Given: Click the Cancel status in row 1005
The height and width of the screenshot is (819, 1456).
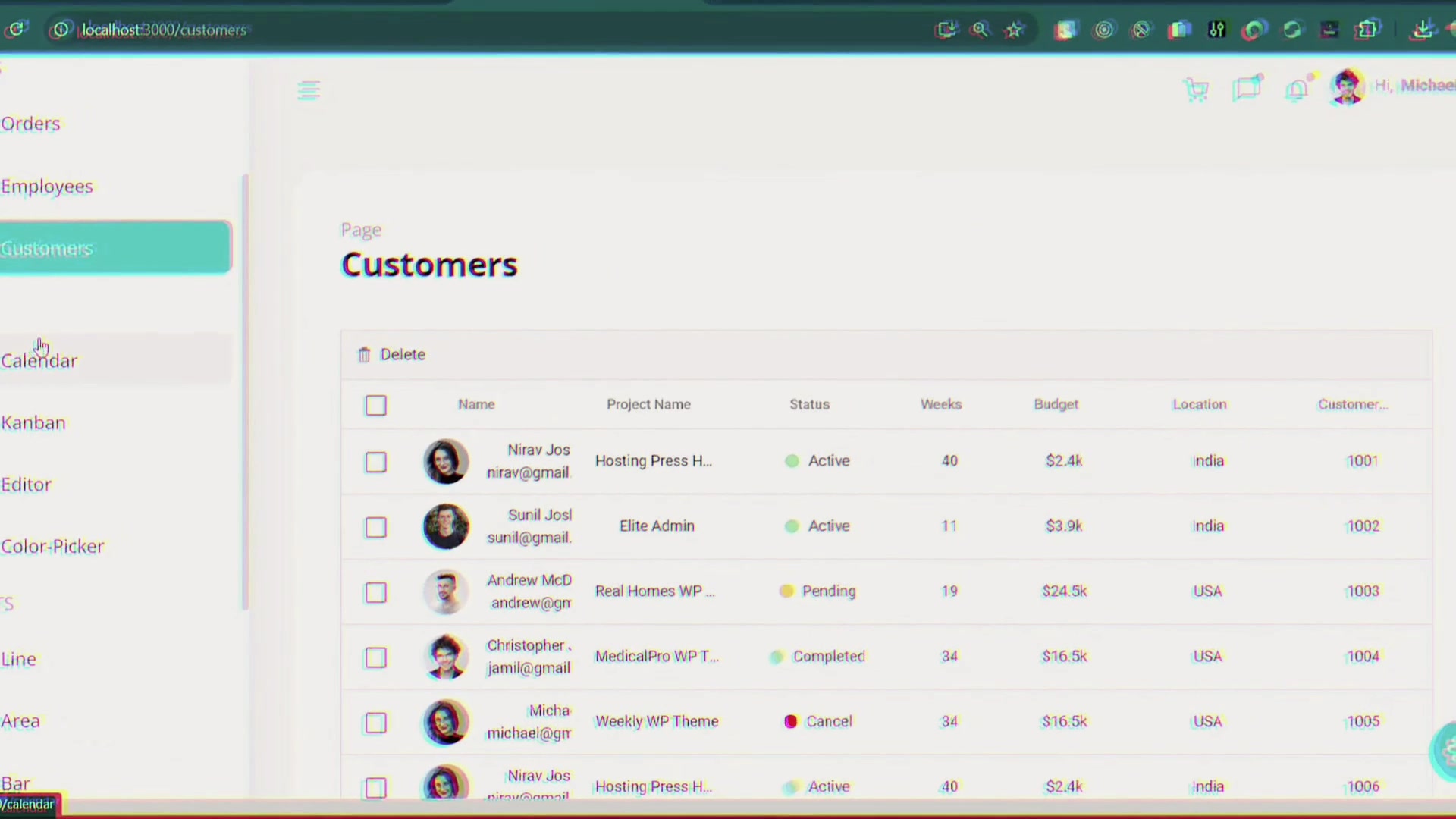Looking at the screenshot, I should pos(817,722).
